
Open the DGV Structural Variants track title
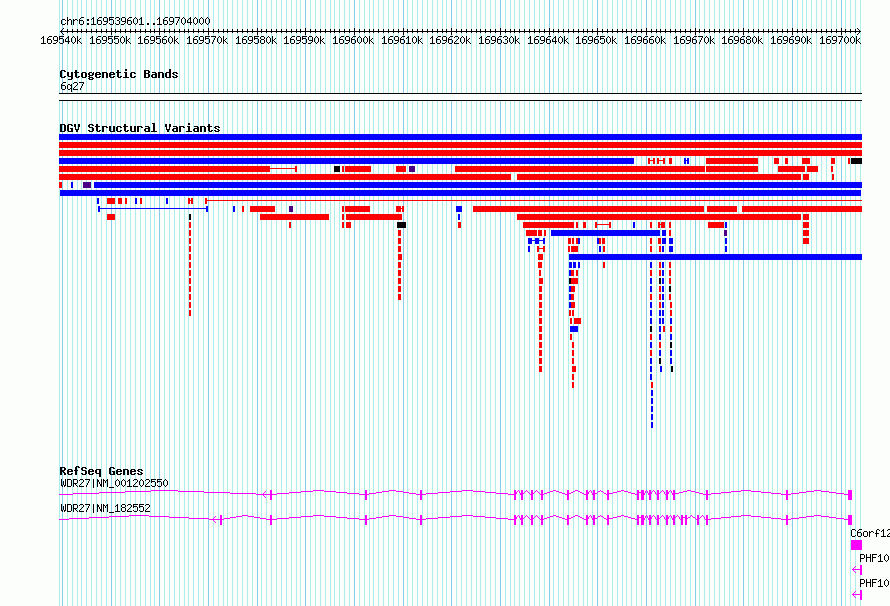tap(140, 128)
